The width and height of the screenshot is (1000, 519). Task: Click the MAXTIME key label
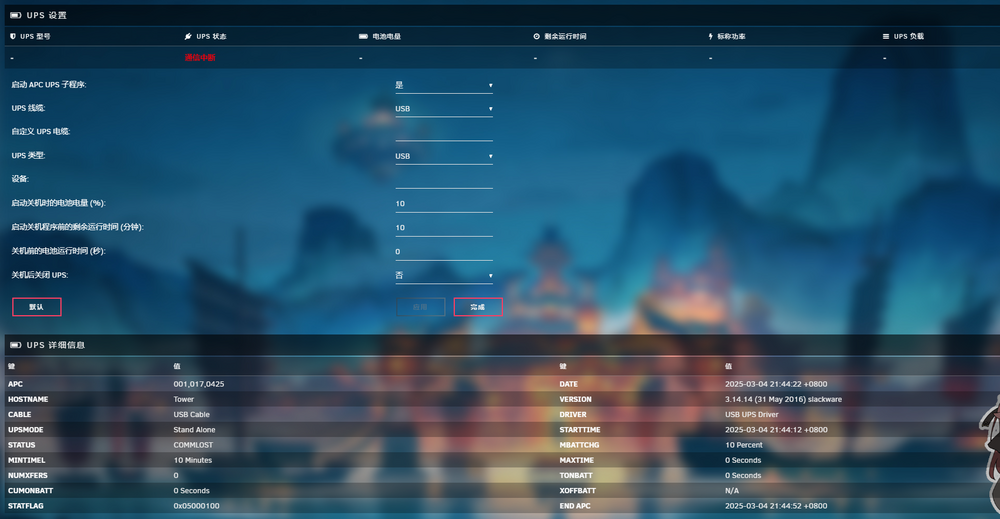click(577, 460)
